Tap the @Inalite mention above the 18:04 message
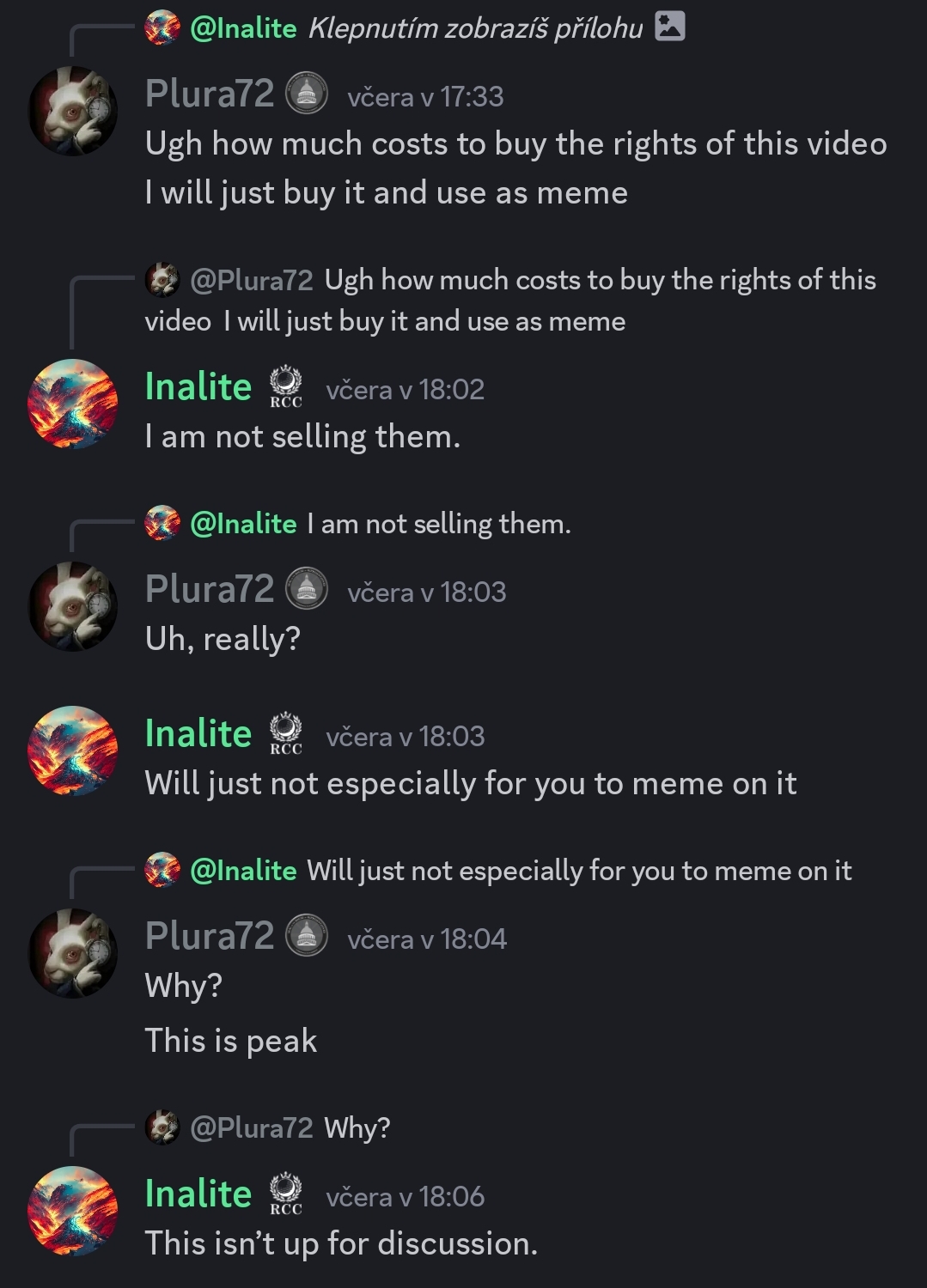 point(243,871)
